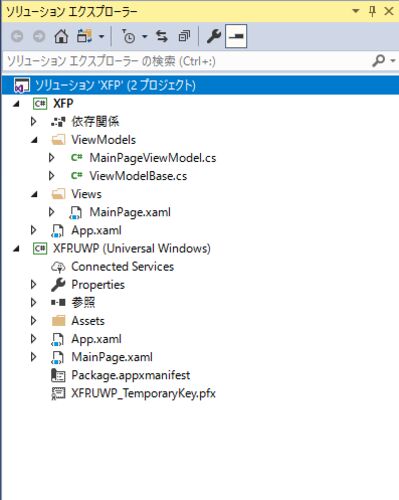The image size is (399, 500).
Task: Select App.xaml in XFP project
Action: 96,230
